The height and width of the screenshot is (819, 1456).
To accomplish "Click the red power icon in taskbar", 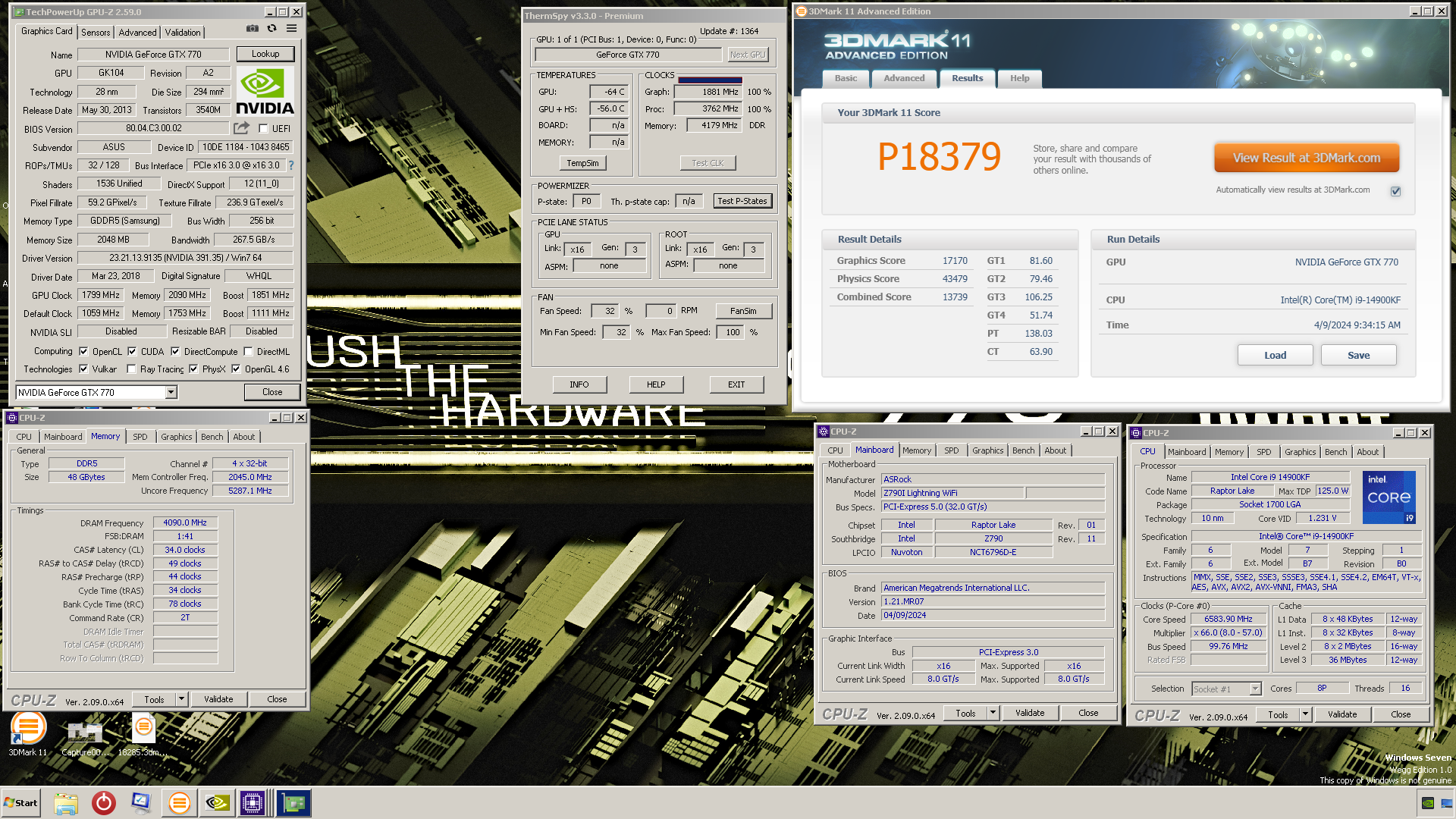I will coord(103,803).
